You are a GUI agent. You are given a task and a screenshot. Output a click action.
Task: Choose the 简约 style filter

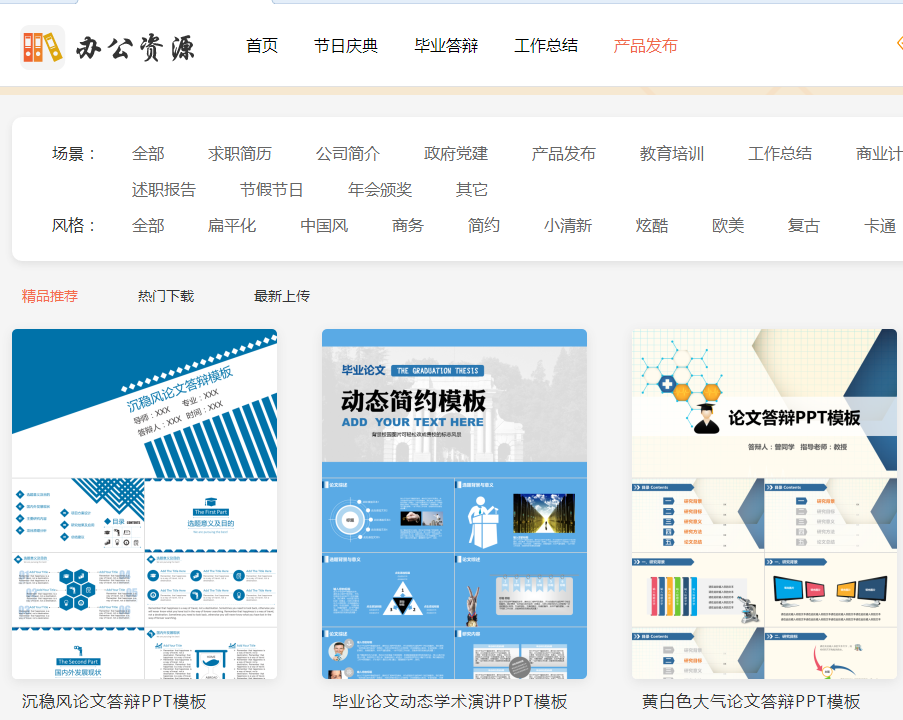pyautogui.click(x=484, y=225)
